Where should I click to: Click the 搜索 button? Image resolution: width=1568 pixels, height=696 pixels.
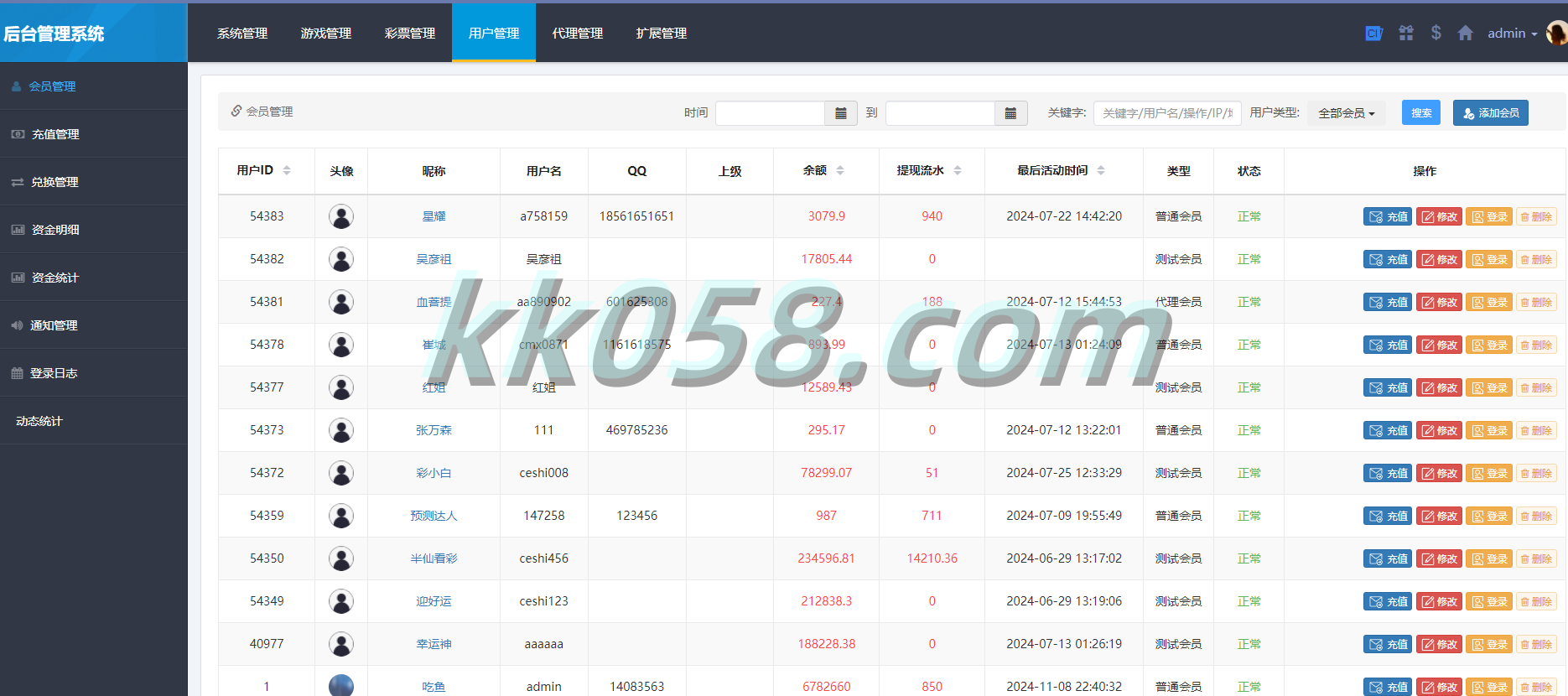point(1421,113)
